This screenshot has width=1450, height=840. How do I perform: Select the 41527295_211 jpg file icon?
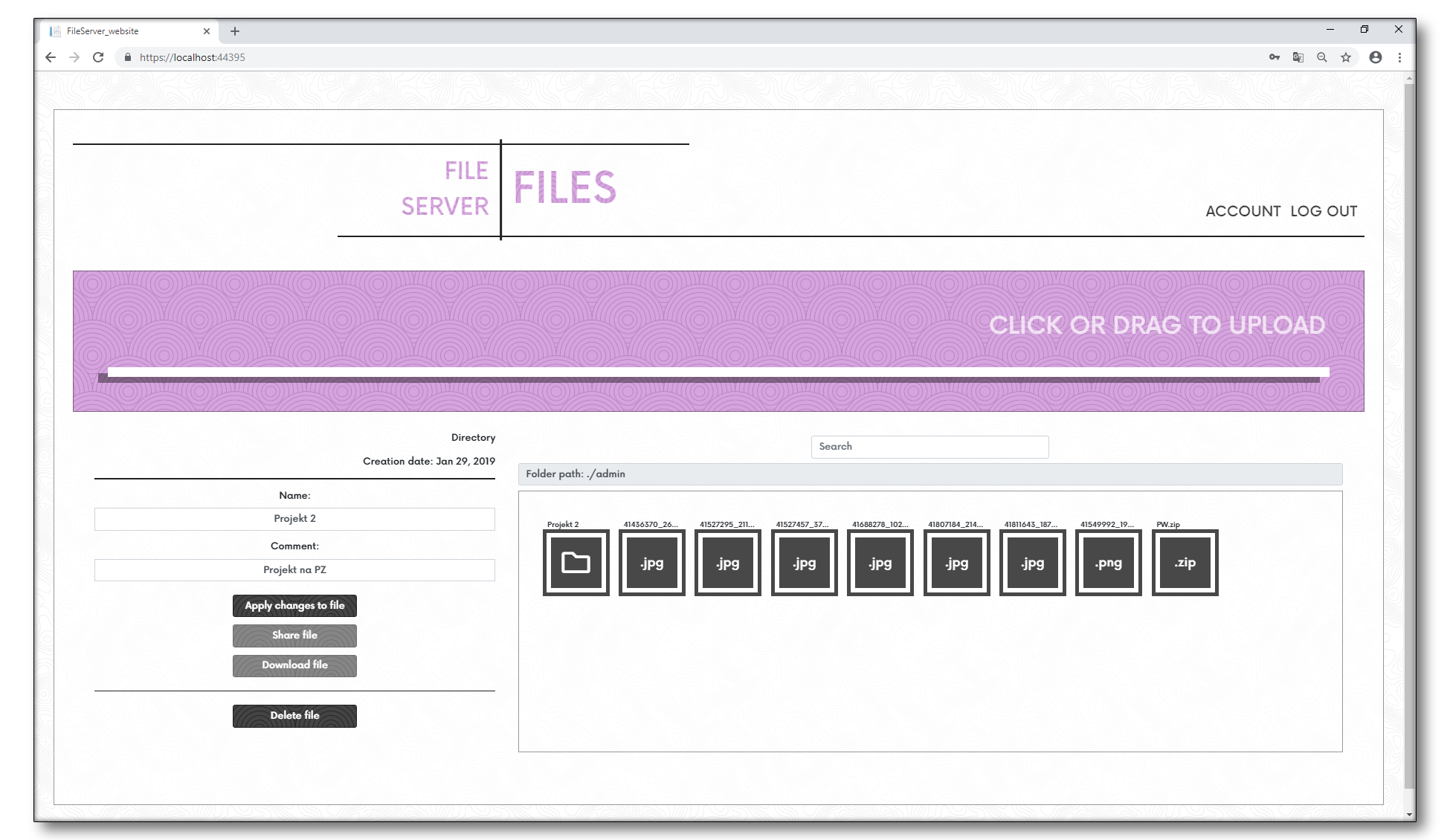tap(728, 563)
